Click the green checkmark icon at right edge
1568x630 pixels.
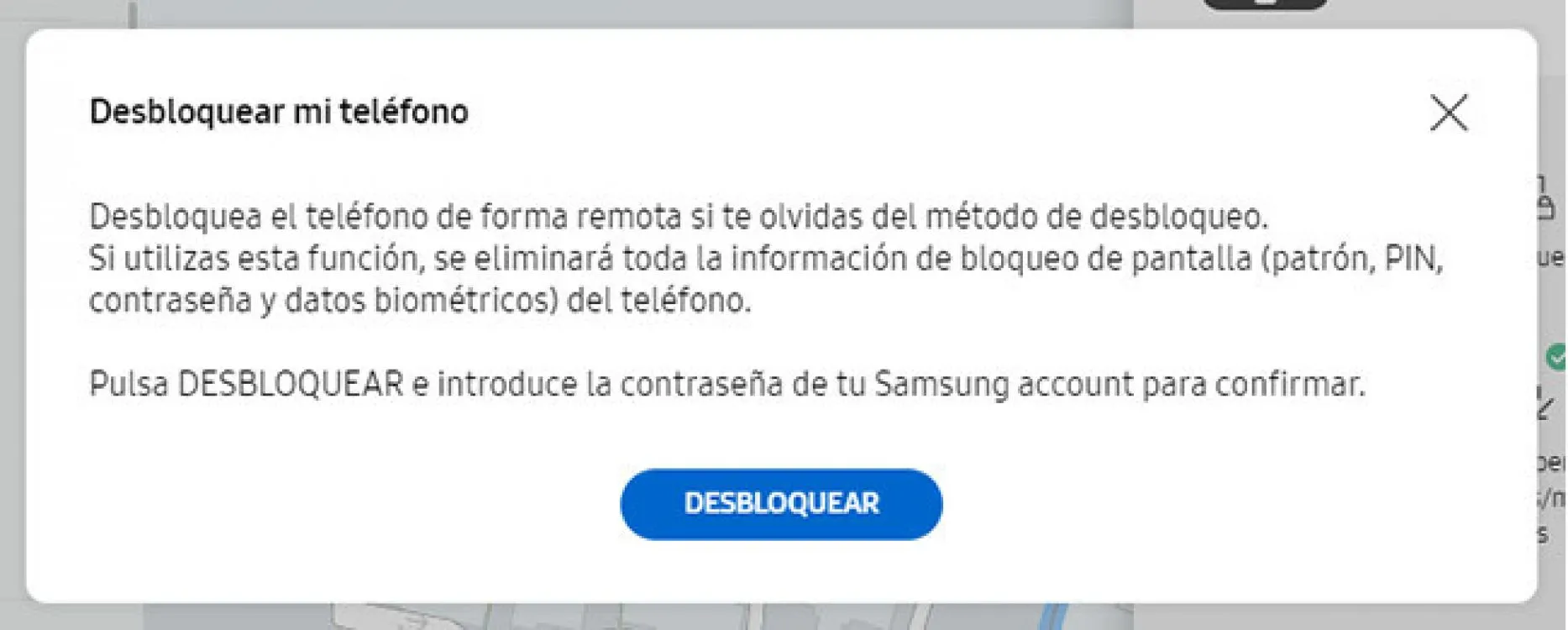1555,356
